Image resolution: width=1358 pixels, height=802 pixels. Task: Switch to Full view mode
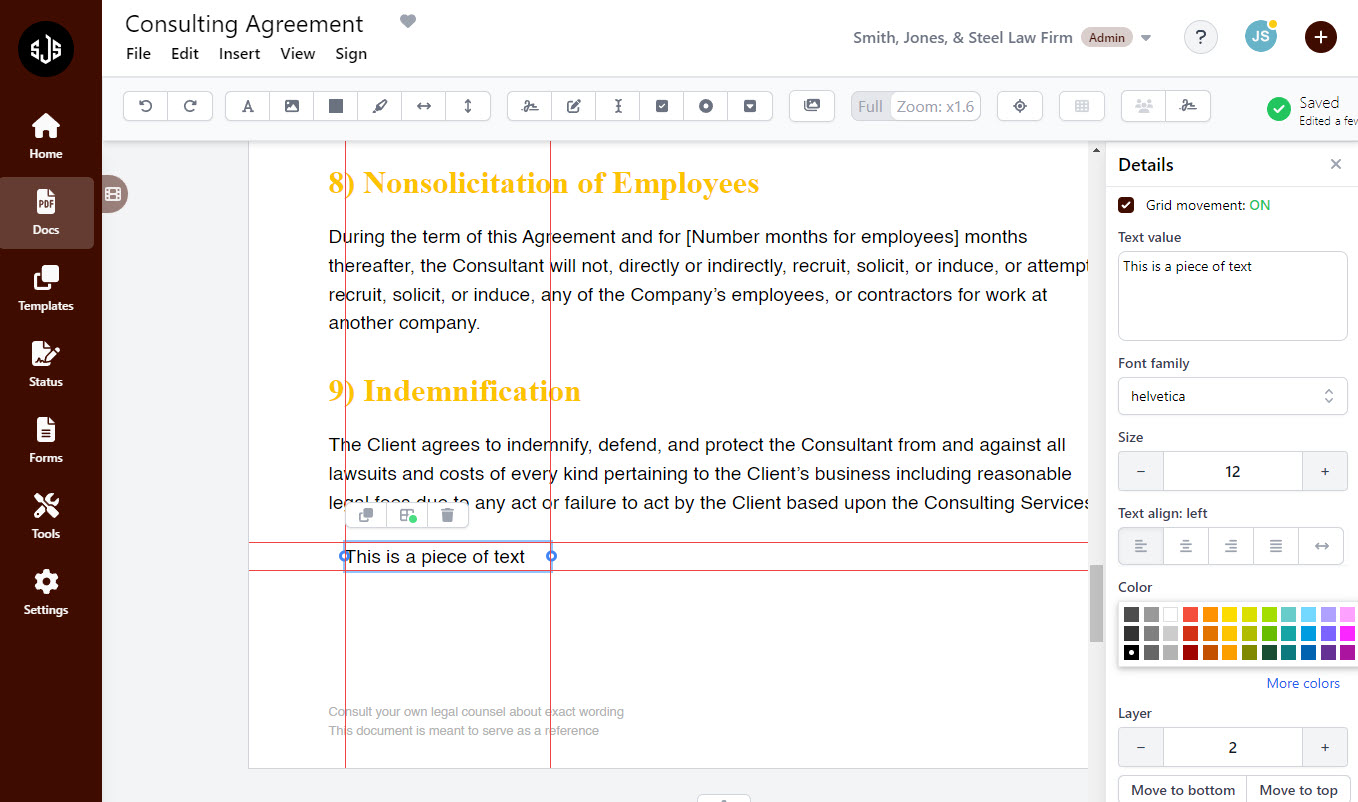pyautogui.click(x=870, y=106)
